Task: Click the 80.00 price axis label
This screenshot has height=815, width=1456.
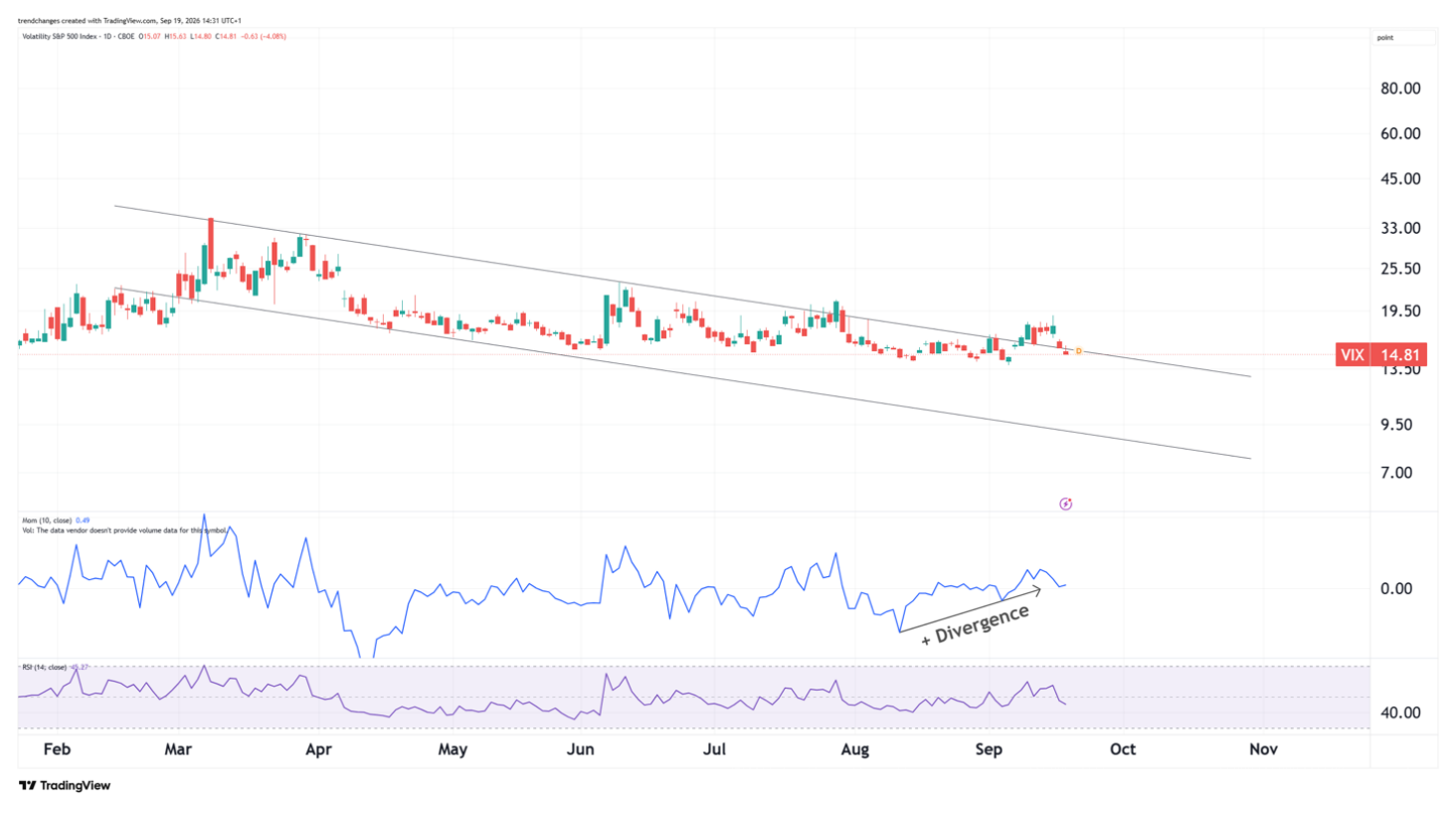Action: pos(1400,89)
